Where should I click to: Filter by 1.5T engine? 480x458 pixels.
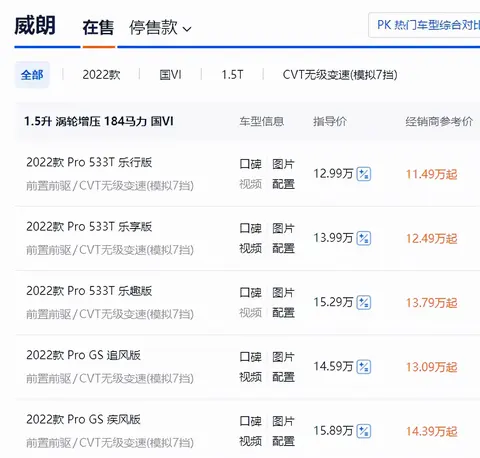[232, 75]
